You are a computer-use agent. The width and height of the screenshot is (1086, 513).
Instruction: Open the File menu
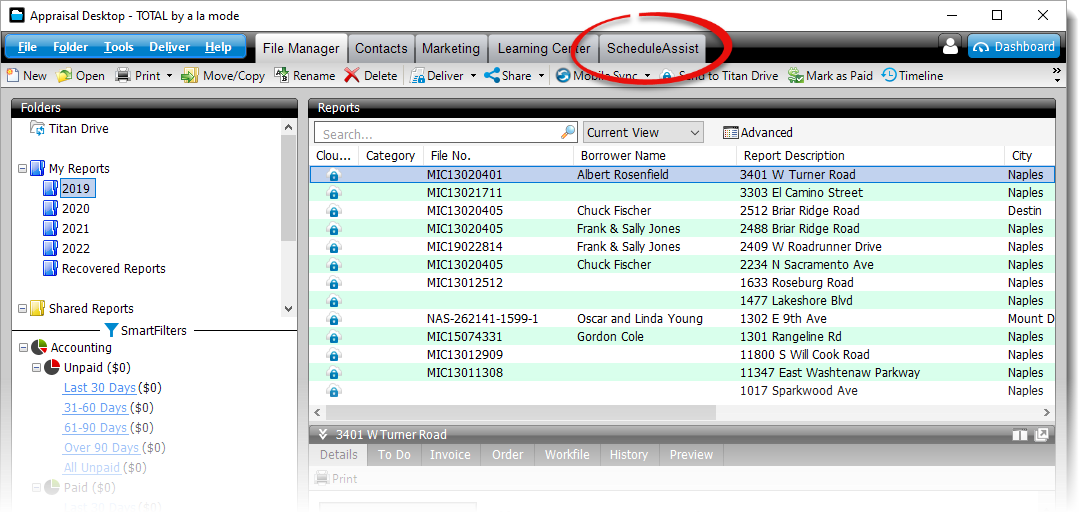click(28, 47)
